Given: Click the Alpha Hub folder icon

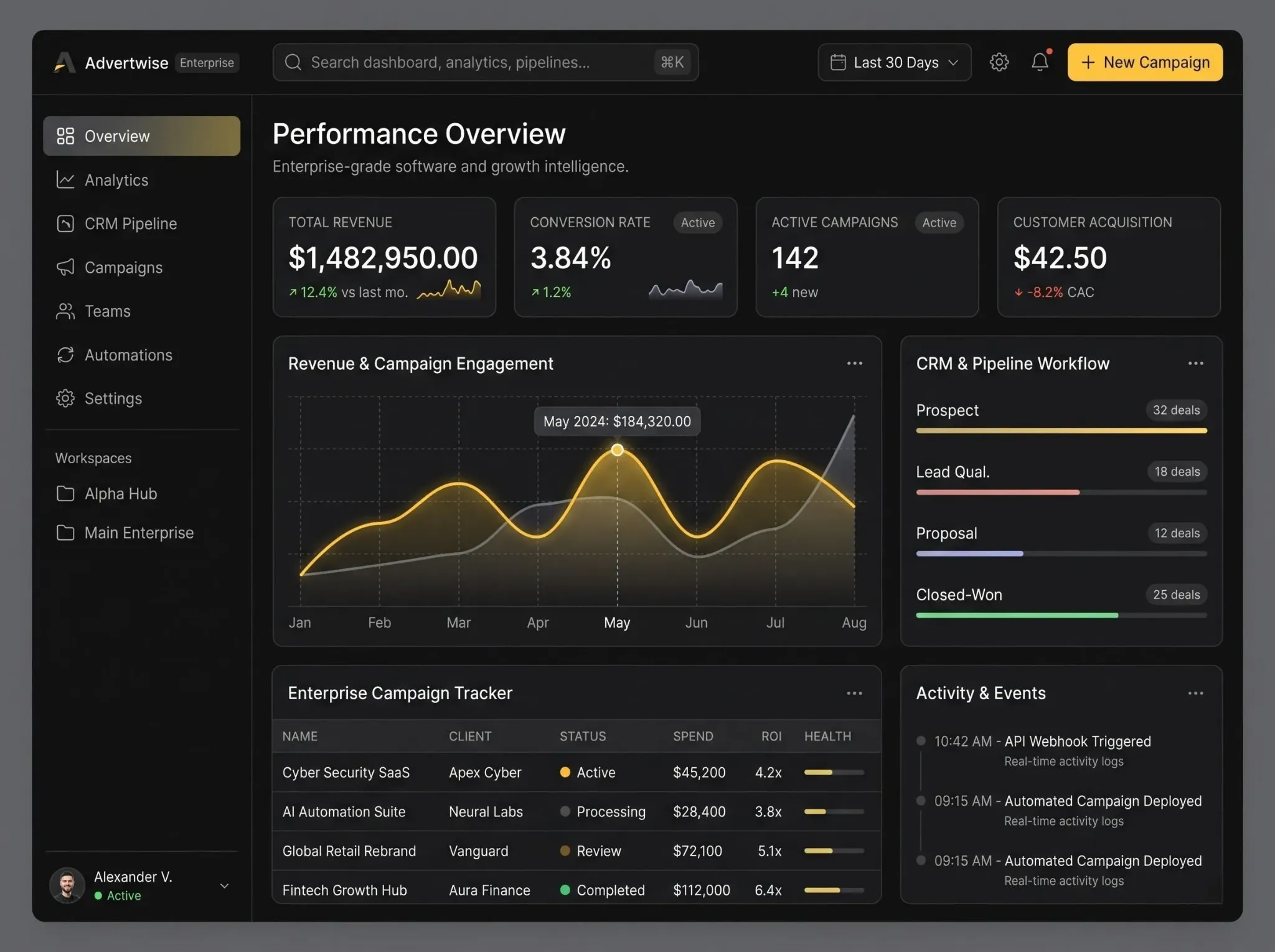Looking at the screenshot, I should 65,494.
